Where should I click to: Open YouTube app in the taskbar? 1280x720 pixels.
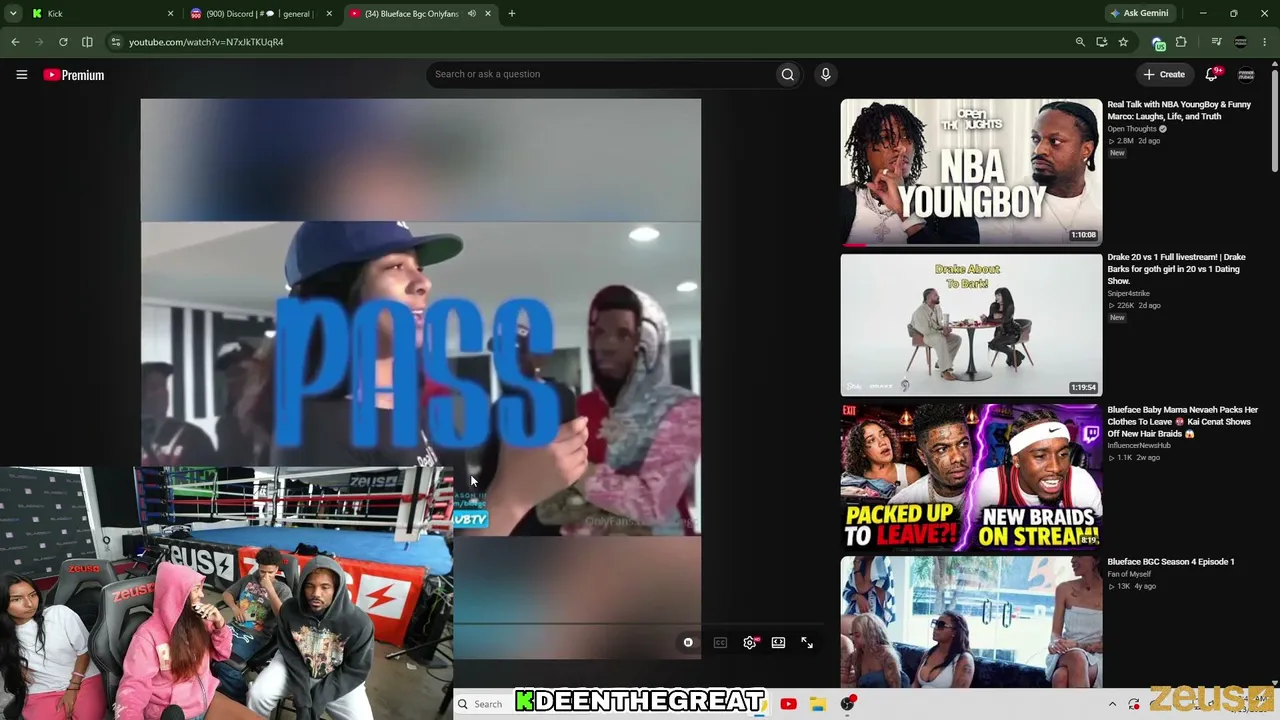pos(788,704)
